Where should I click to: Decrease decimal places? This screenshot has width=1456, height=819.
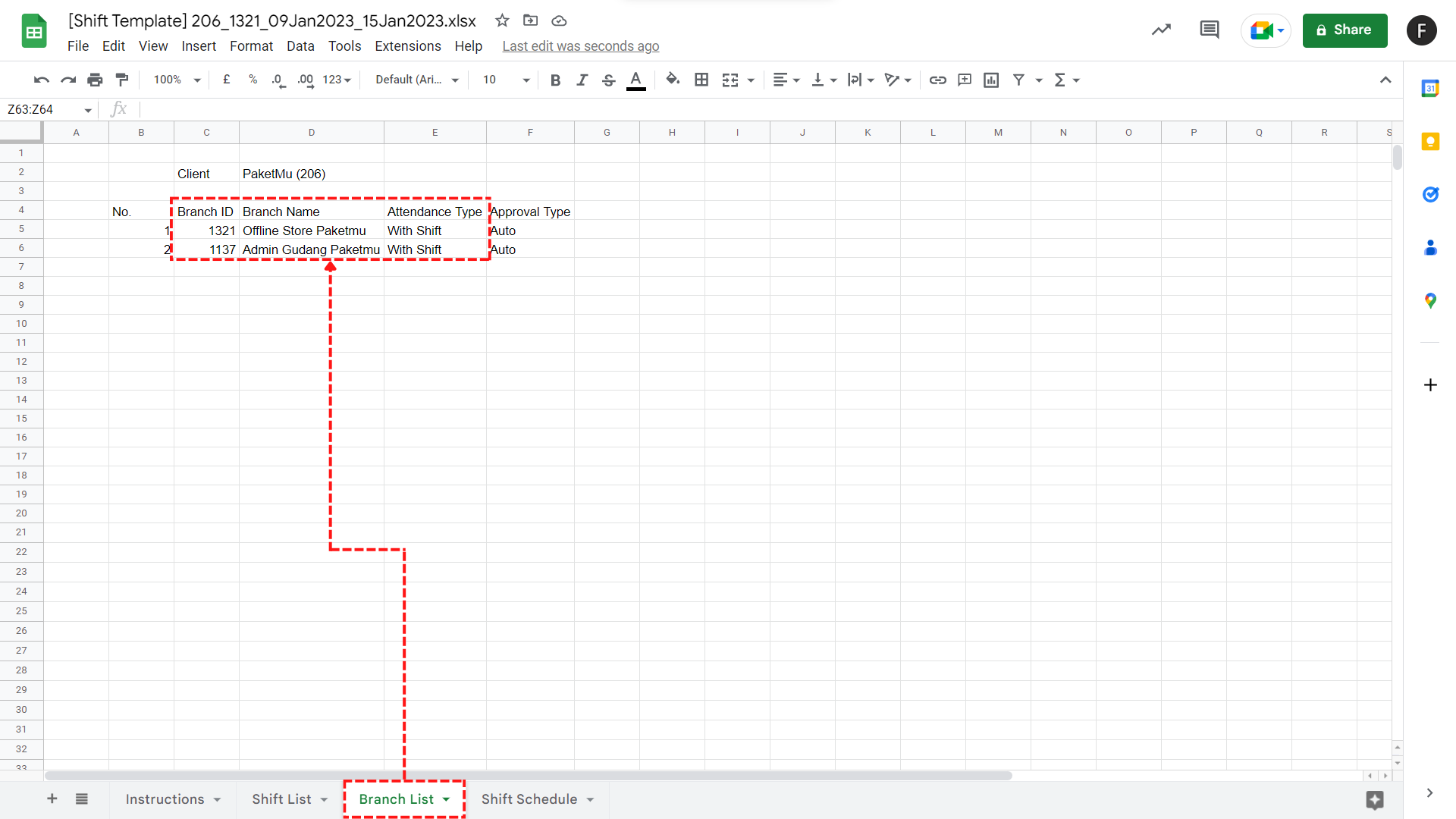(278, 80)
